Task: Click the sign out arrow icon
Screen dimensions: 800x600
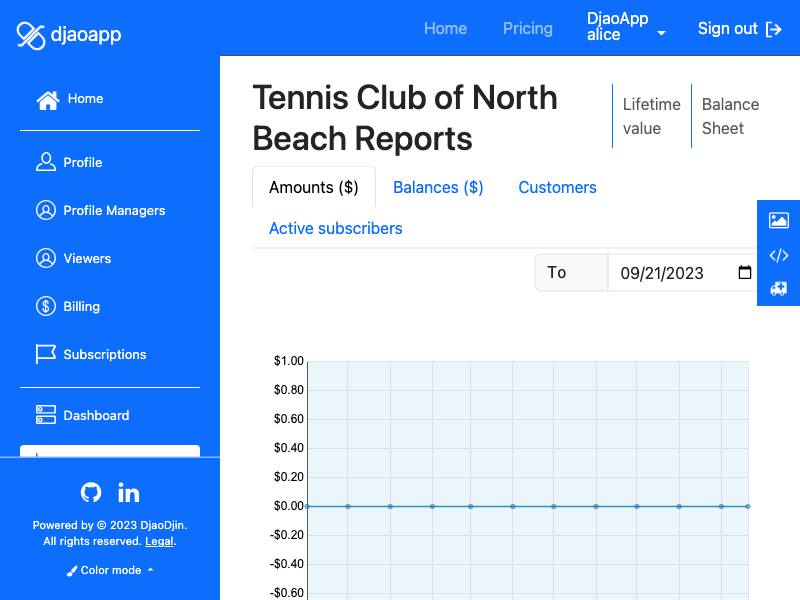Action: click(x=774, y=29)
